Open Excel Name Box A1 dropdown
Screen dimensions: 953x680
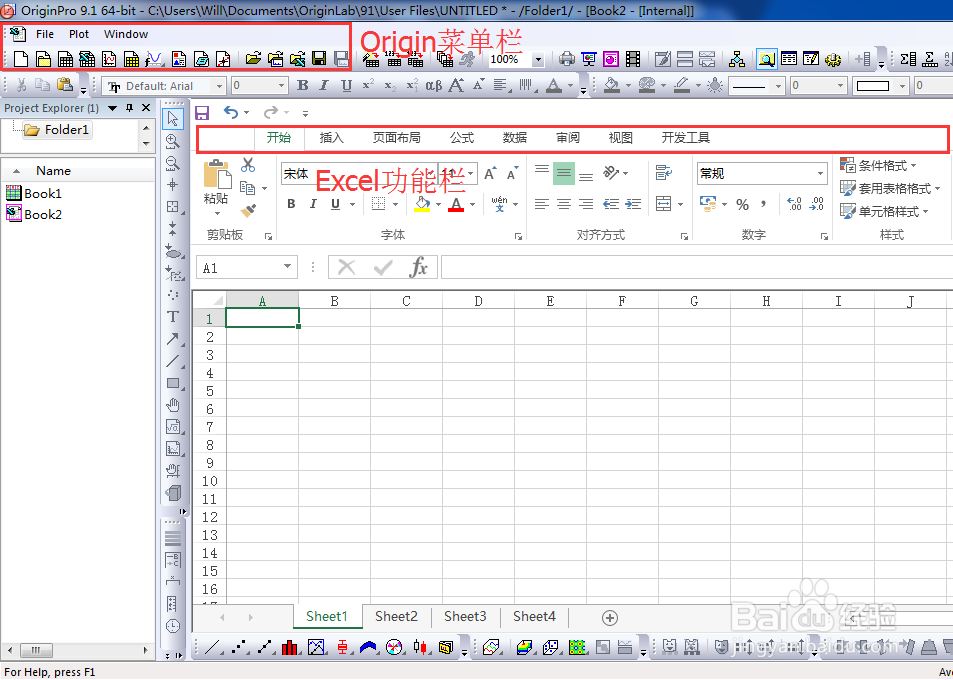287,267
